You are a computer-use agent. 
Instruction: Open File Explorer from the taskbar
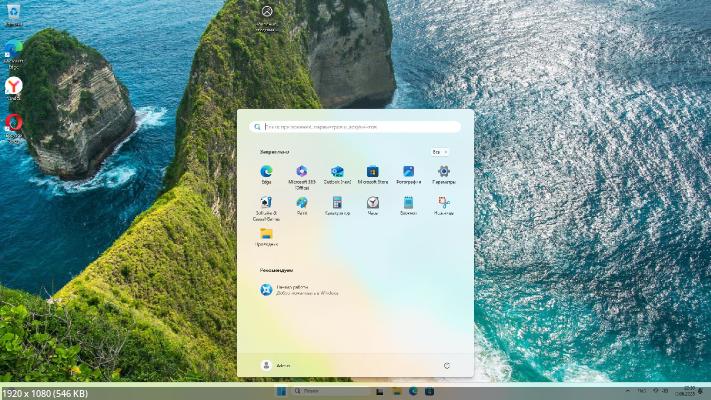(396, 391)
